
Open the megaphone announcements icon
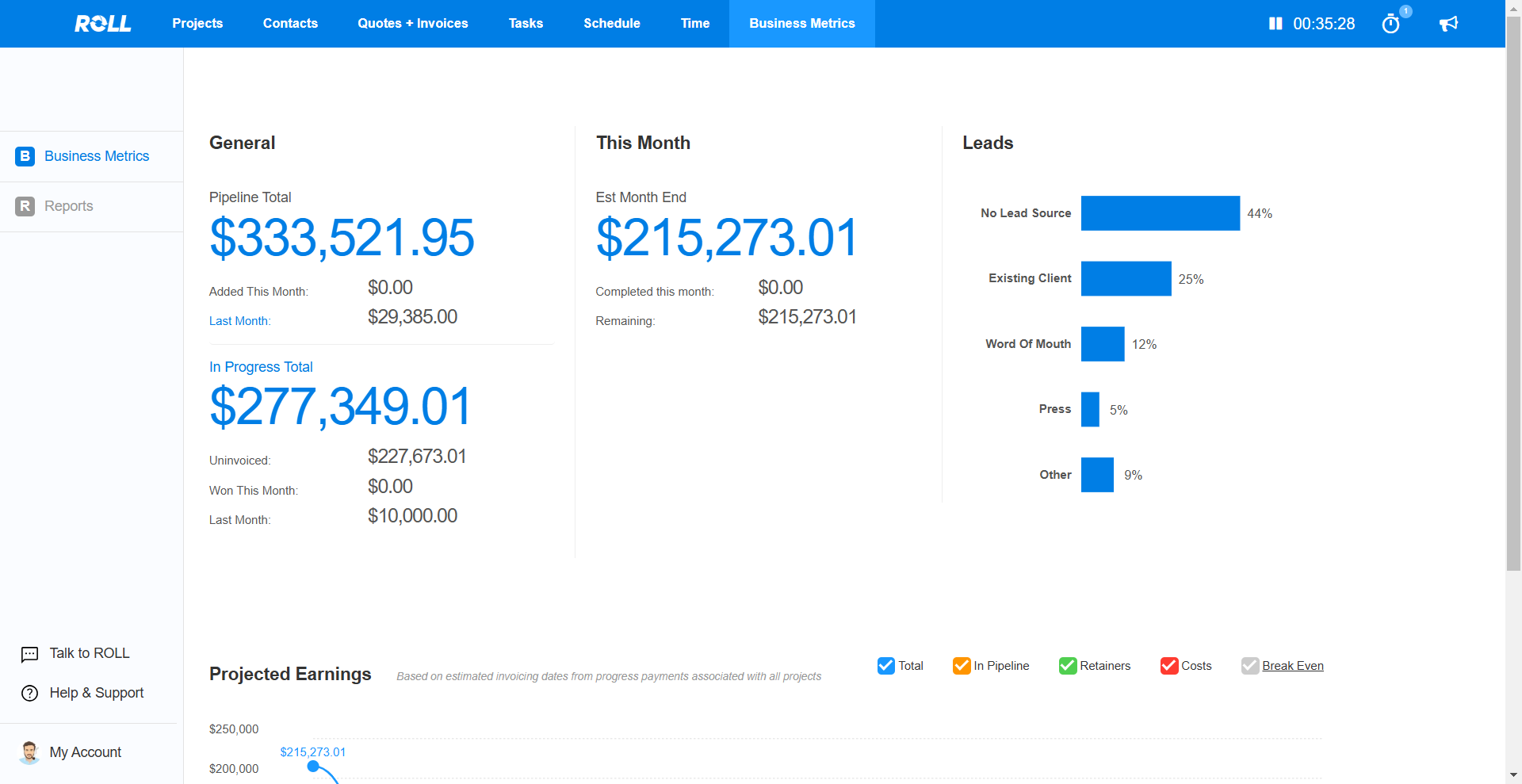(1448, 24)
